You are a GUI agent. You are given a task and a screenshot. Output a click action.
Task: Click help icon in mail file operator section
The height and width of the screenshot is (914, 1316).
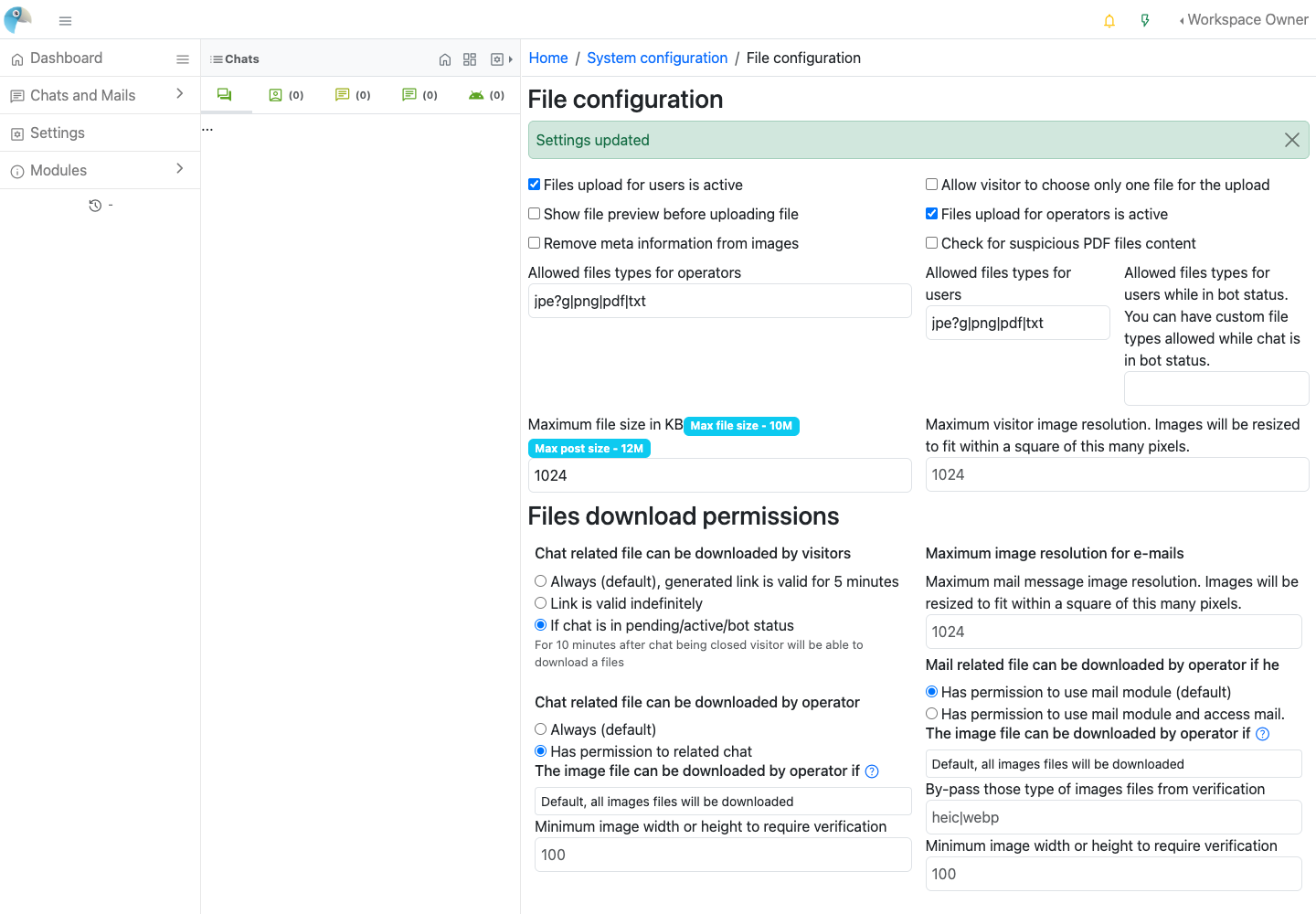pos(1262,734)
